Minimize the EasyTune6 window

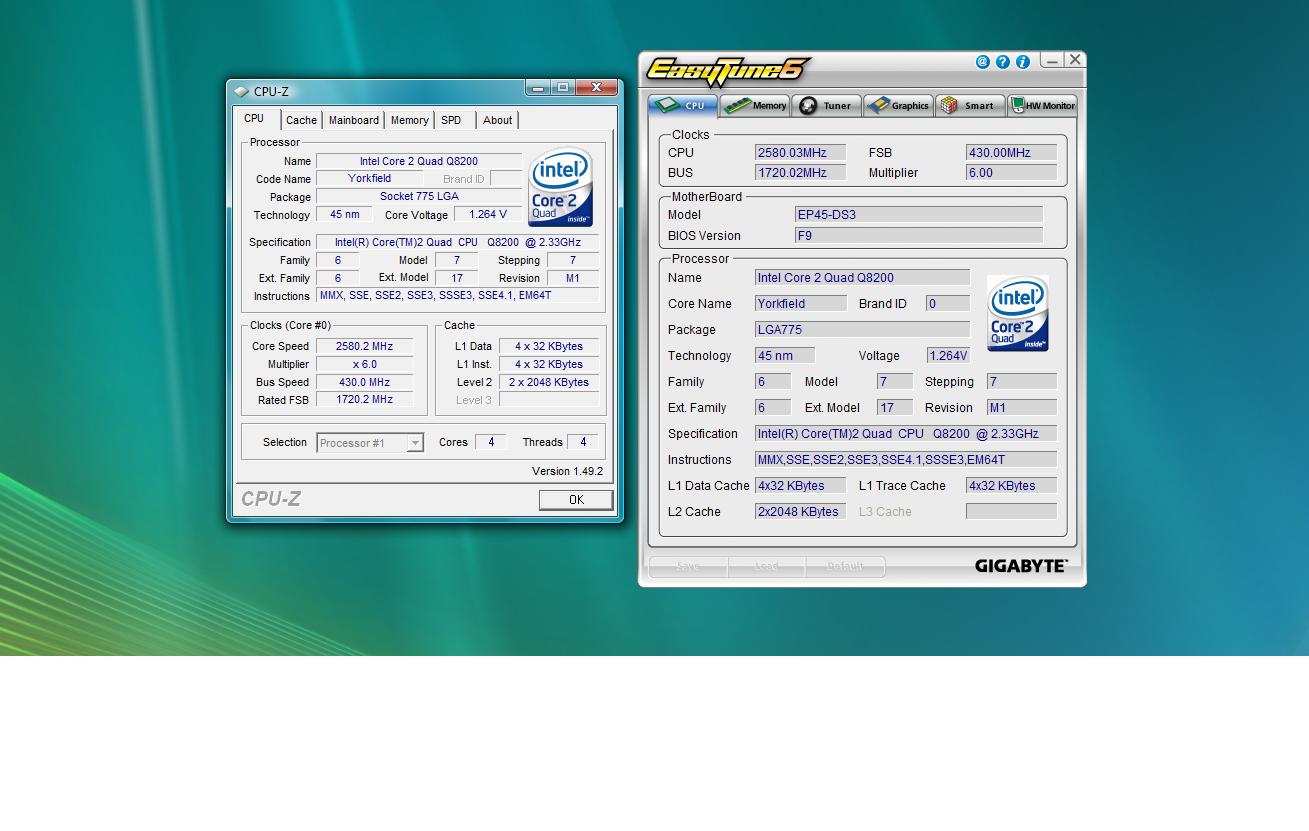(1051, 60)
